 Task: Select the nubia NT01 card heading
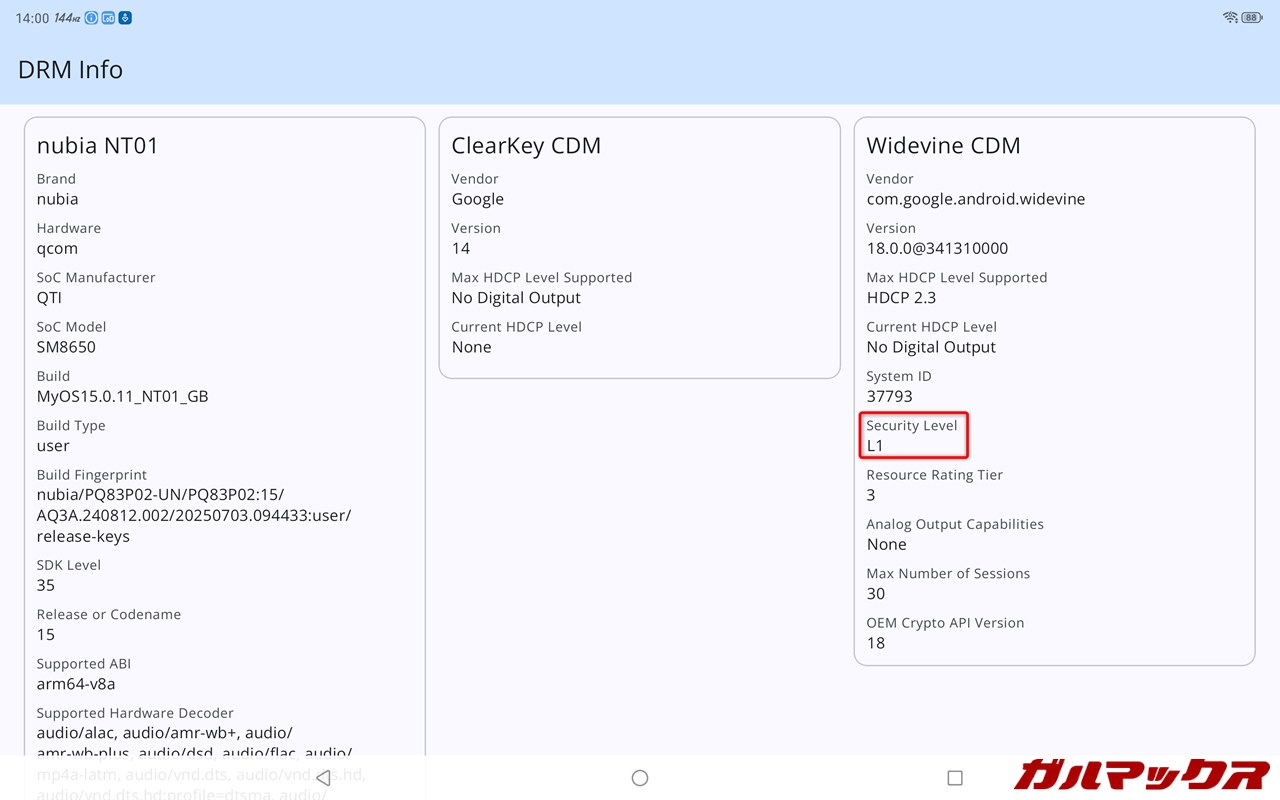[x=98, y=146]
